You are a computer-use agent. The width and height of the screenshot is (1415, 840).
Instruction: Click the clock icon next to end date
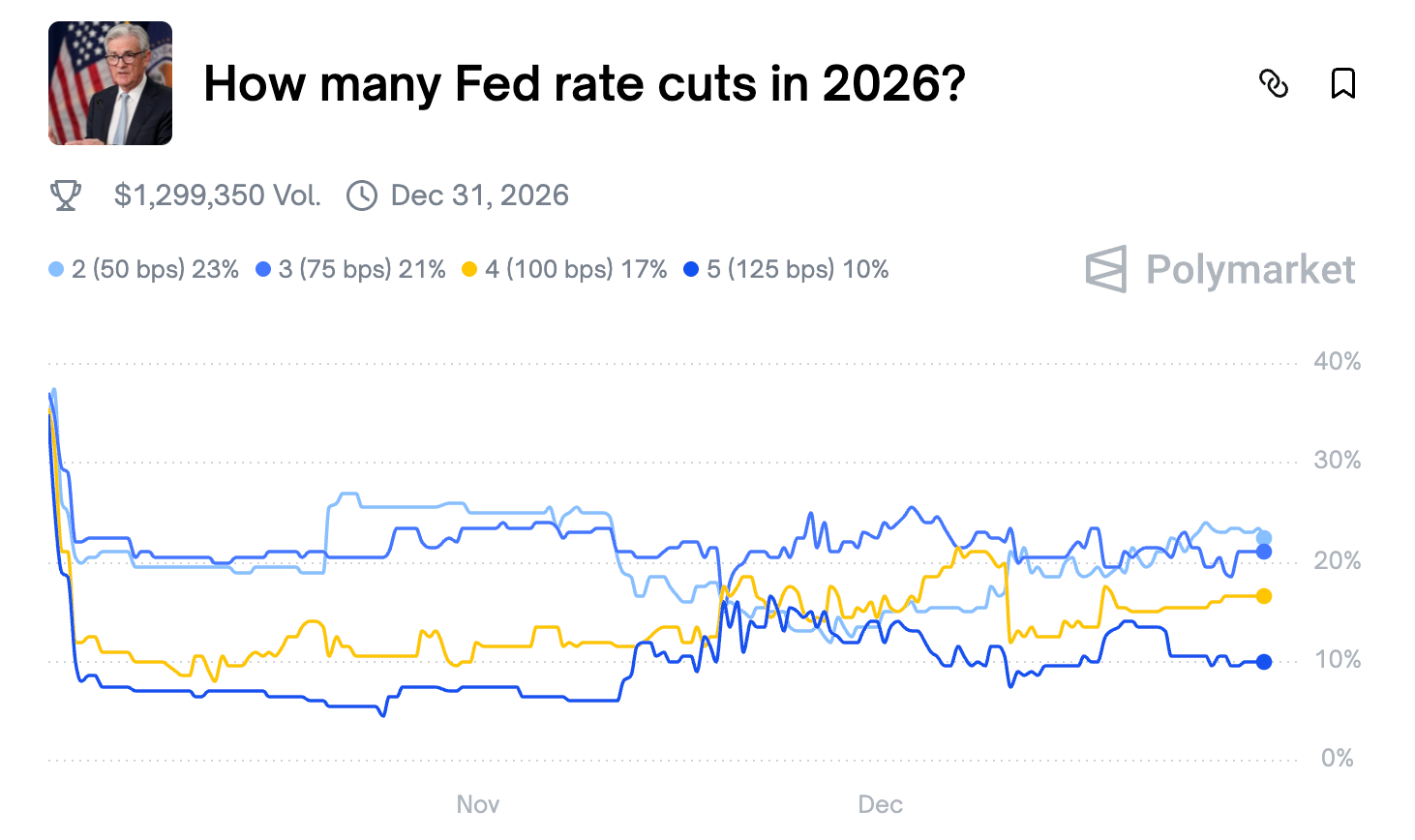coord(362,195)
